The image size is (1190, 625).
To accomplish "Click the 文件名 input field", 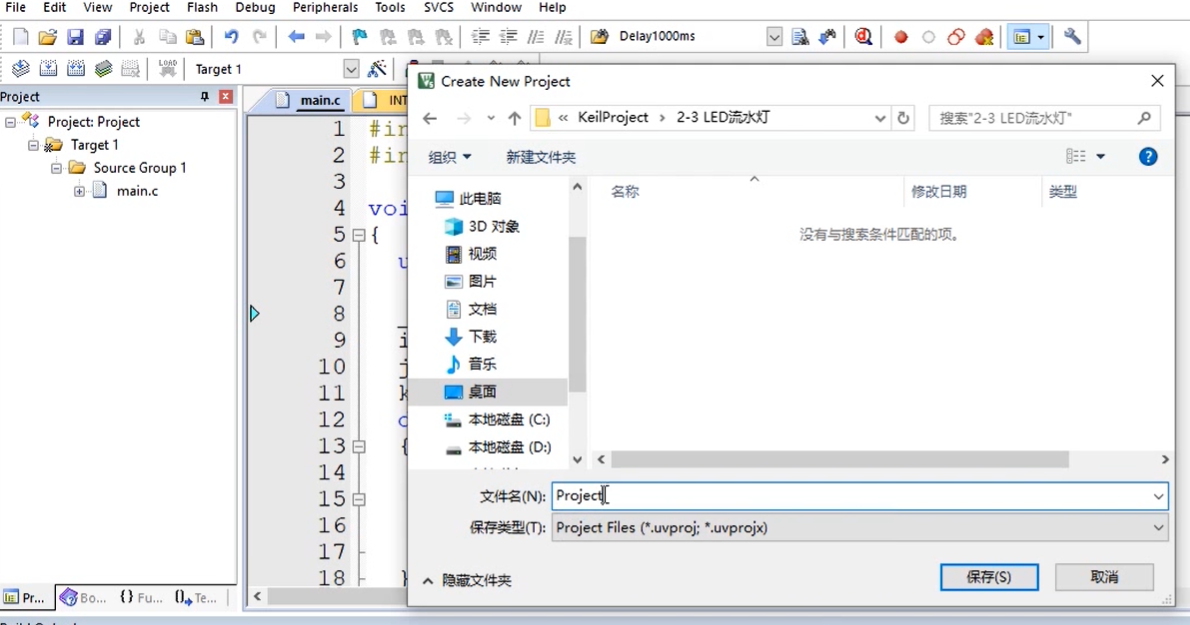I will [860, 496].
